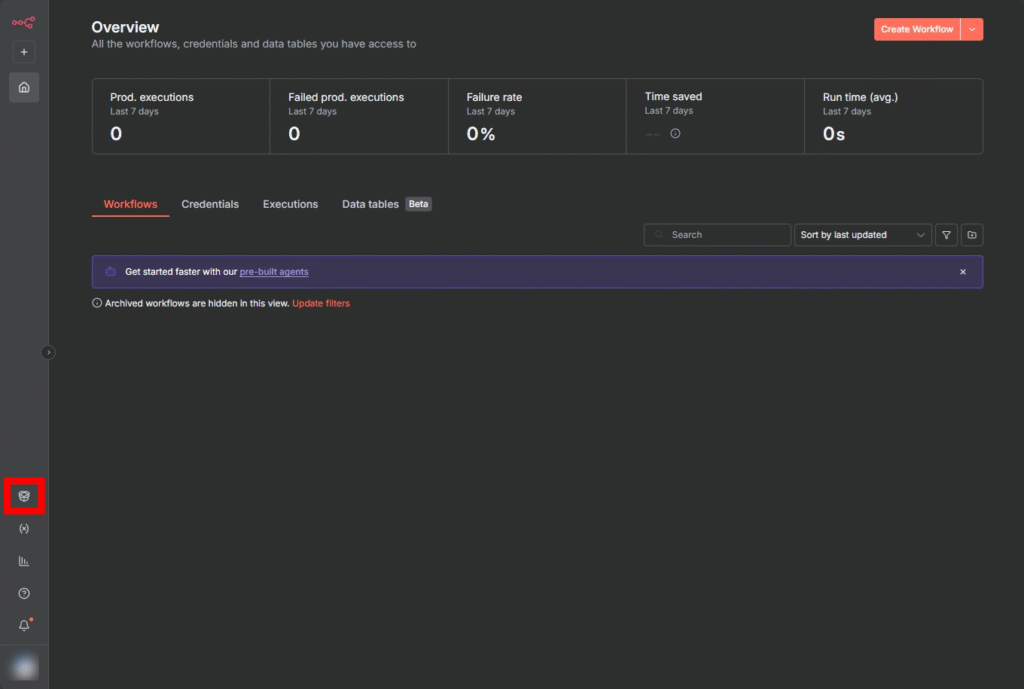Click the plus icon in the sidebar

point(24,52)
